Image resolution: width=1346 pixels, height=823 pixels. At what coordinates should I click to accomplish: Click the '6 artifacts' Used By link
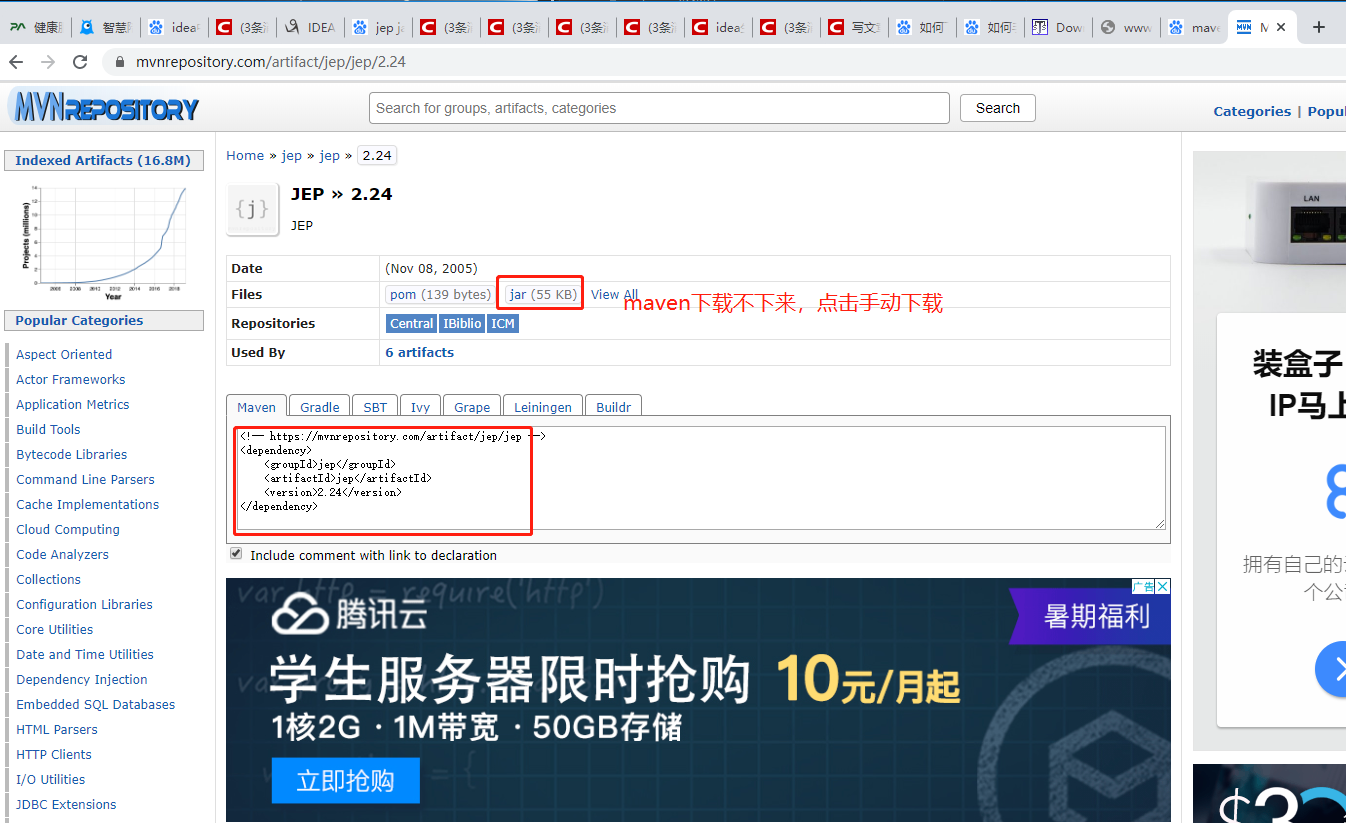(418, 352)
